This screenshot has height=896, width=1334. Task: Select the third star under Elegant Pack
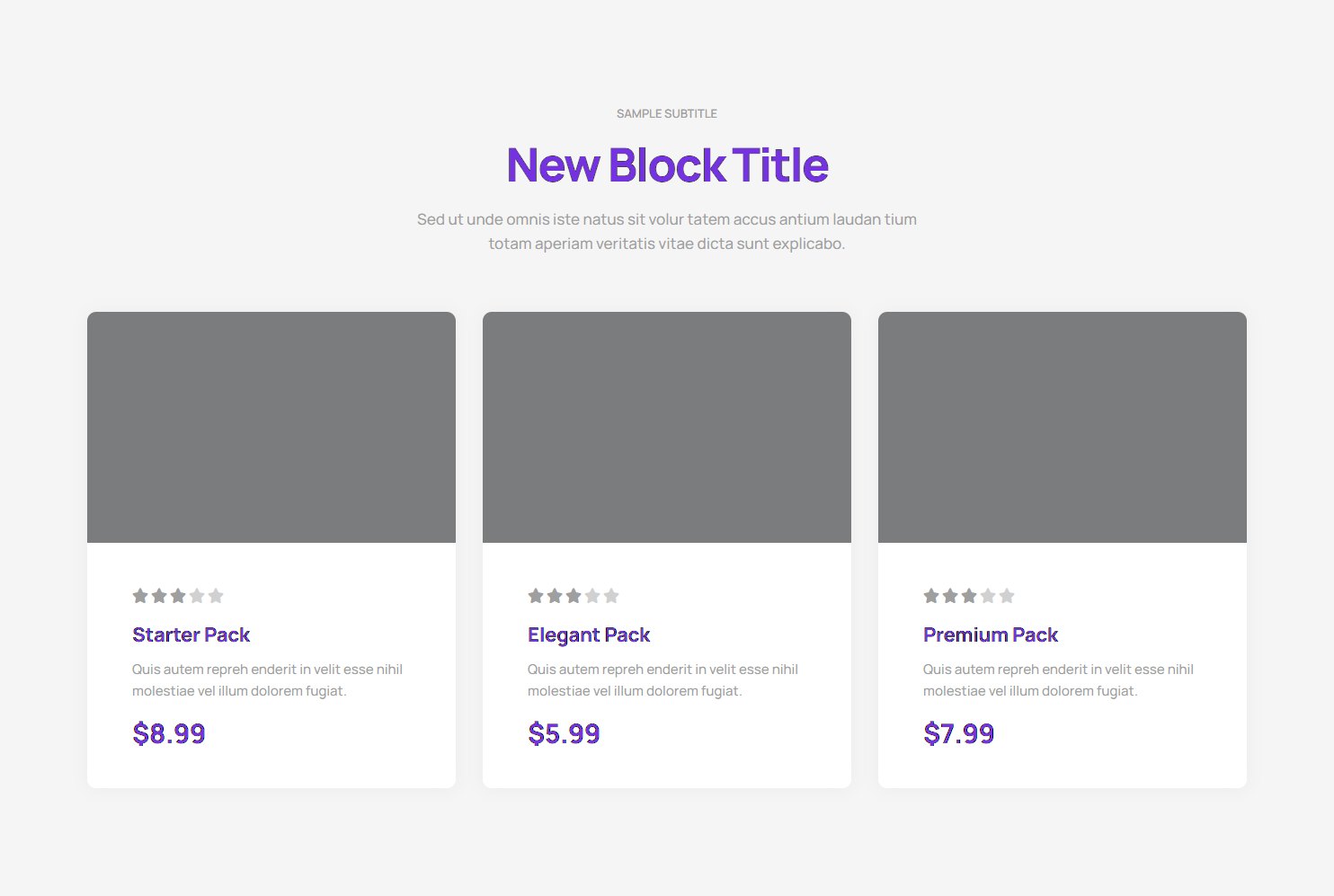(574, 595)
